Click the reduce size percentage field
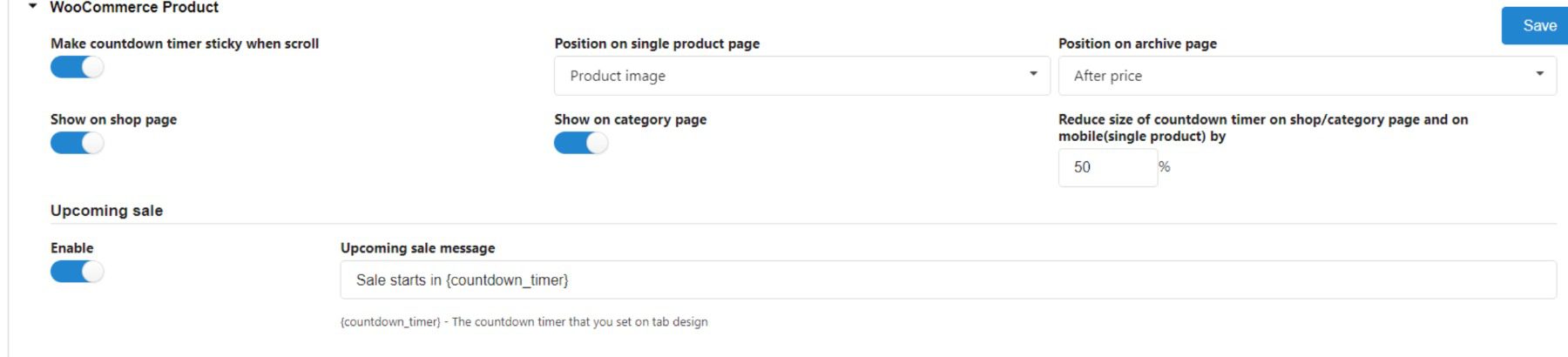Viewport: 1568px width, 357px height. [x=1106, y=167]
